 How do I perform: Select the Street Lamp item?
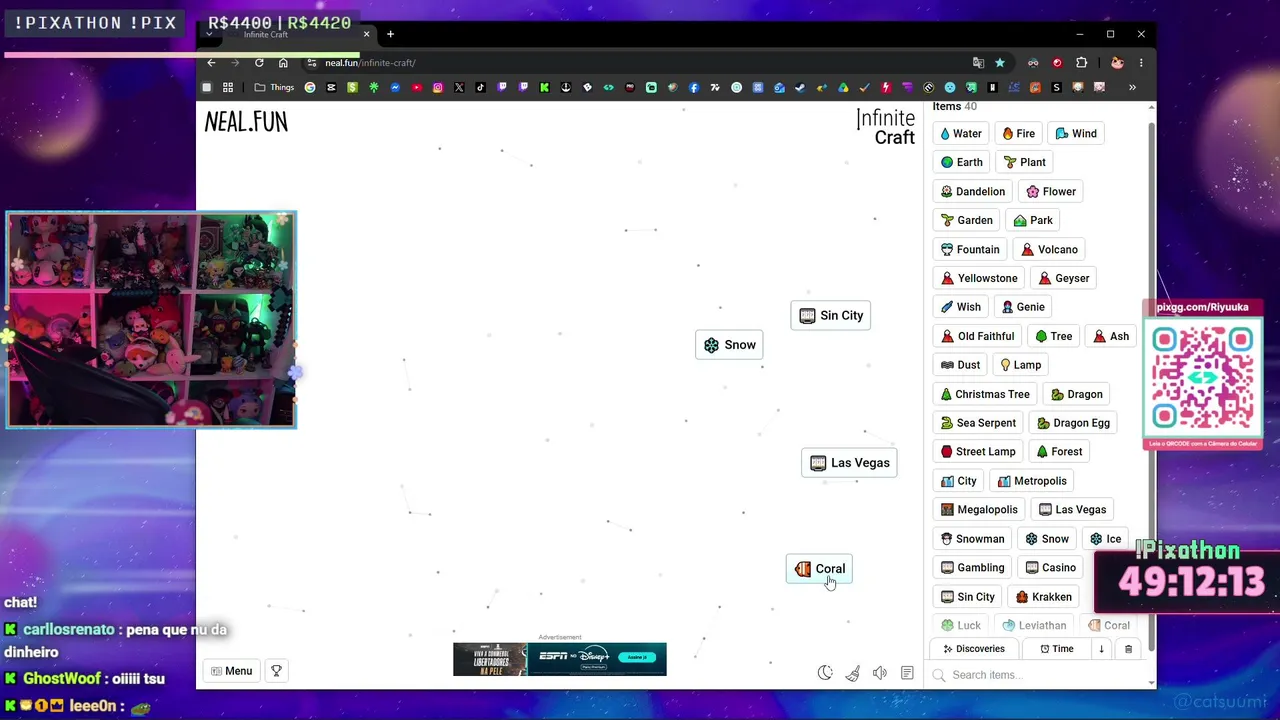point(978,451)
